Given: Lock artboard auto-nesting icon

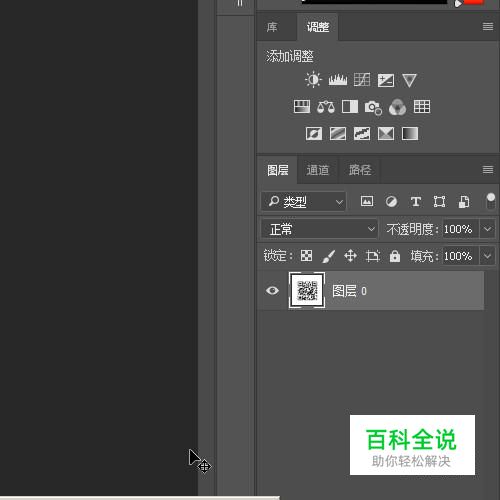Looking at the screenshot, I should point(372,256).
